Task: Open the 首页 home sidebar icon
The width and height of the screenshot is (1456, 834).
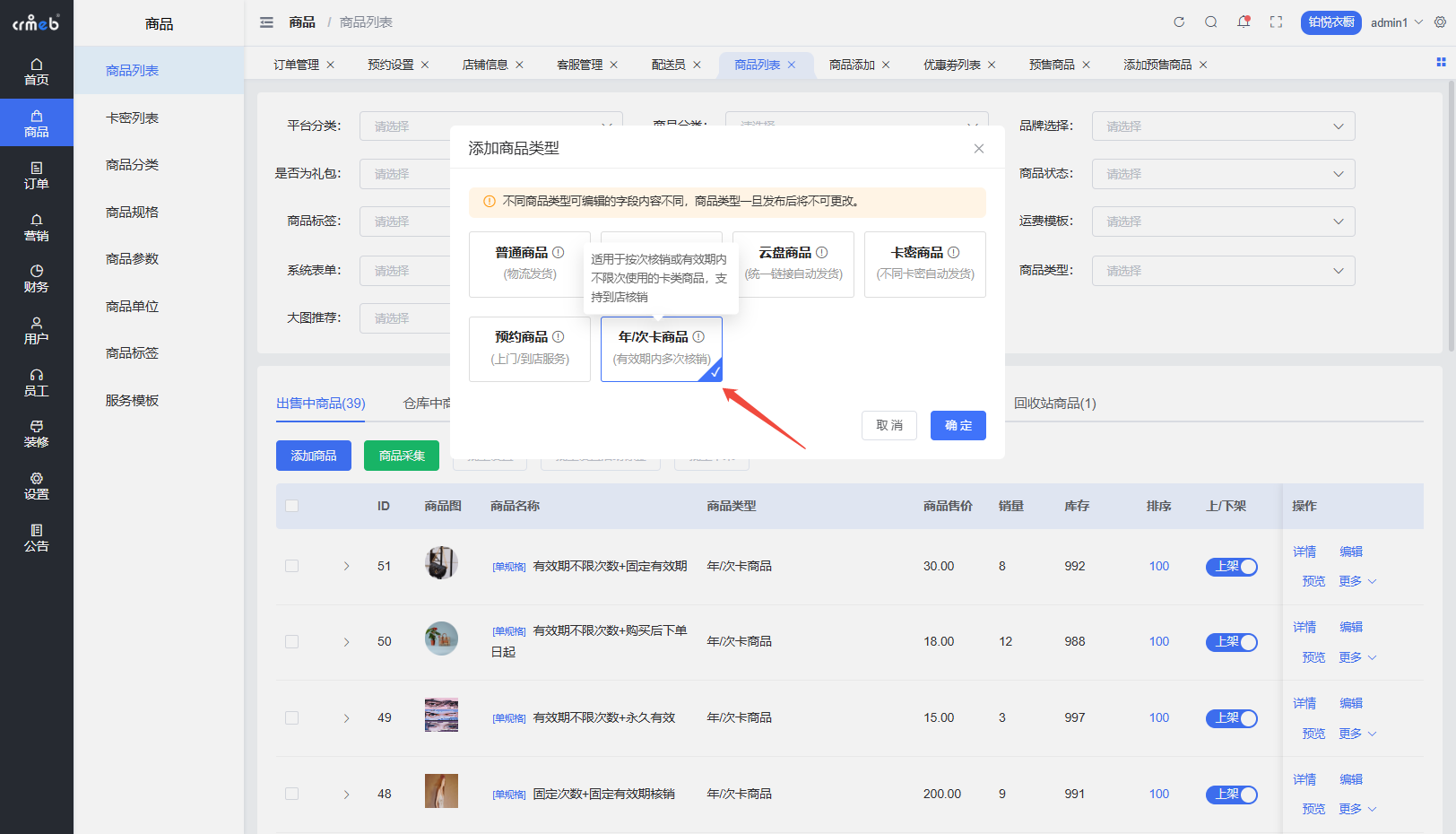Action: pos(36,72)
